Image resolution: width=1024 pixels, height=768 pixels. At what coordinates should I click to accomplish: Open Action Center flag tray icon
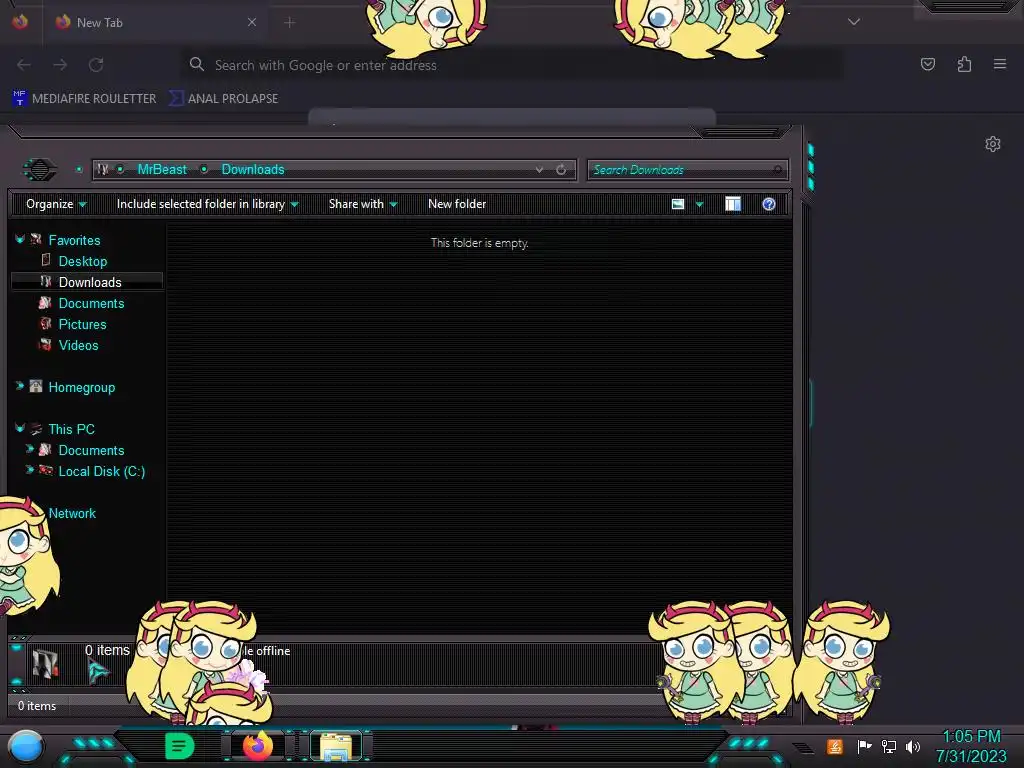coord(864,746)
